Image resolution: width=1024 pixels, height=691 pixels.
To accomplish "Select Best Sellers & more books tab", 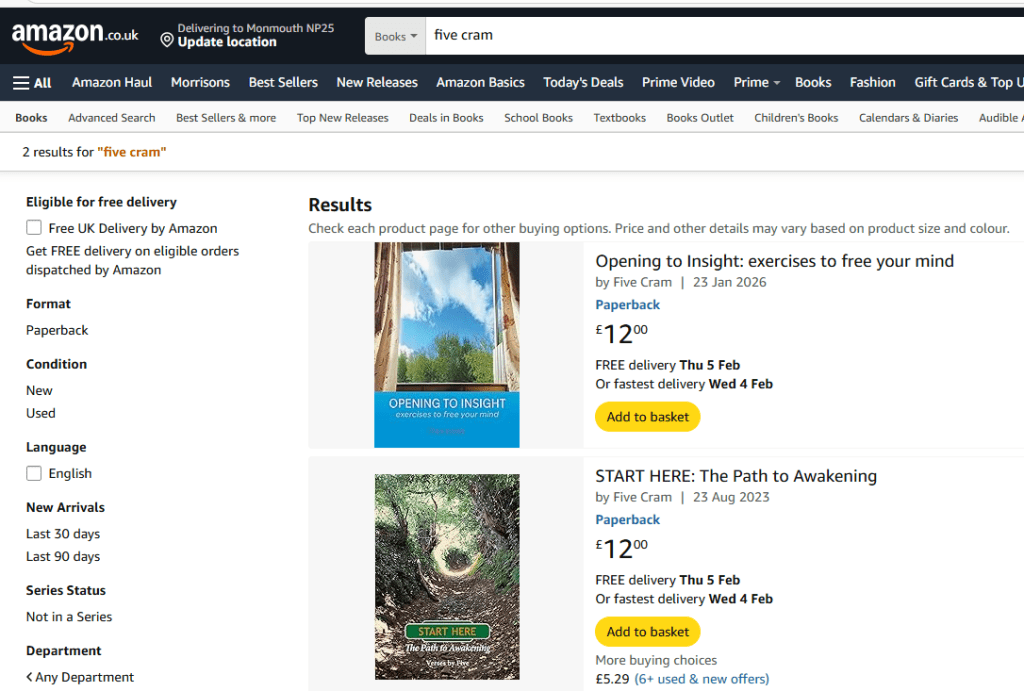I will 226,118.
